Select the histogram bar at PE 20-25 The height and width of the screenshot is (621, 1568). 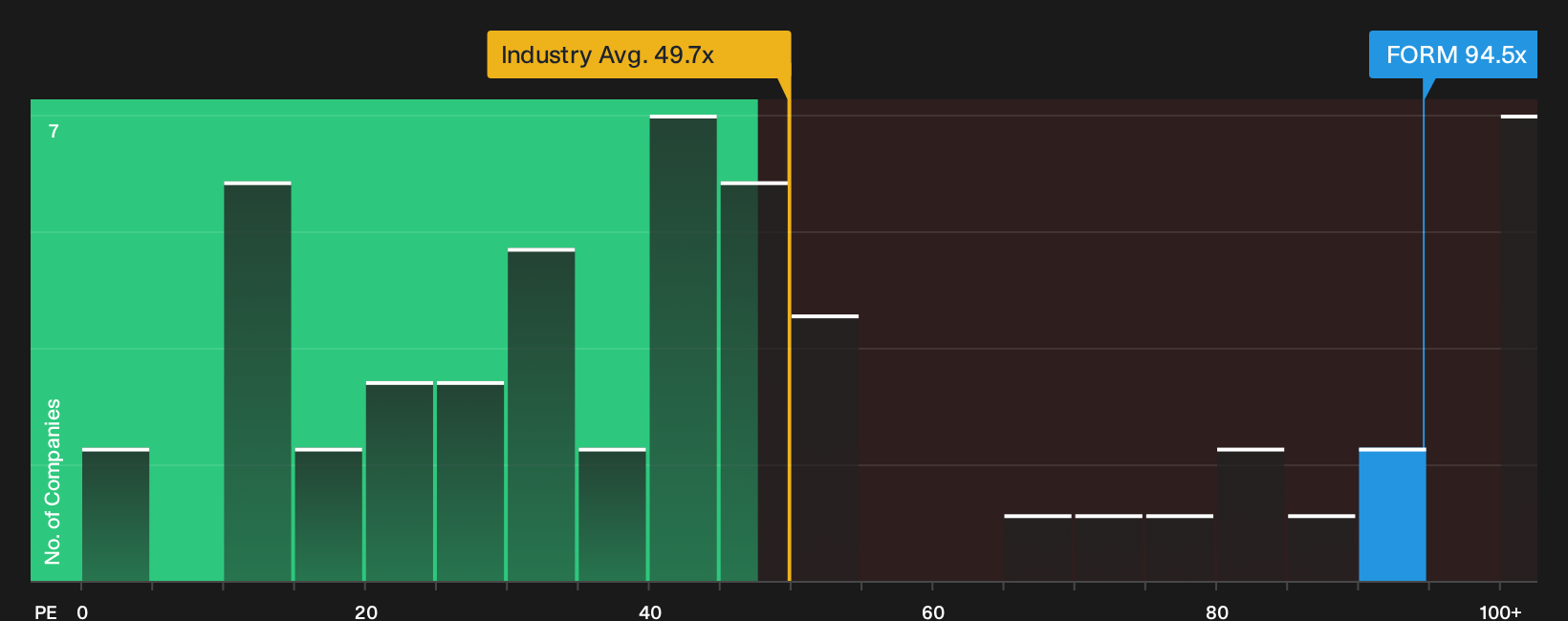[x=400, y=482]
